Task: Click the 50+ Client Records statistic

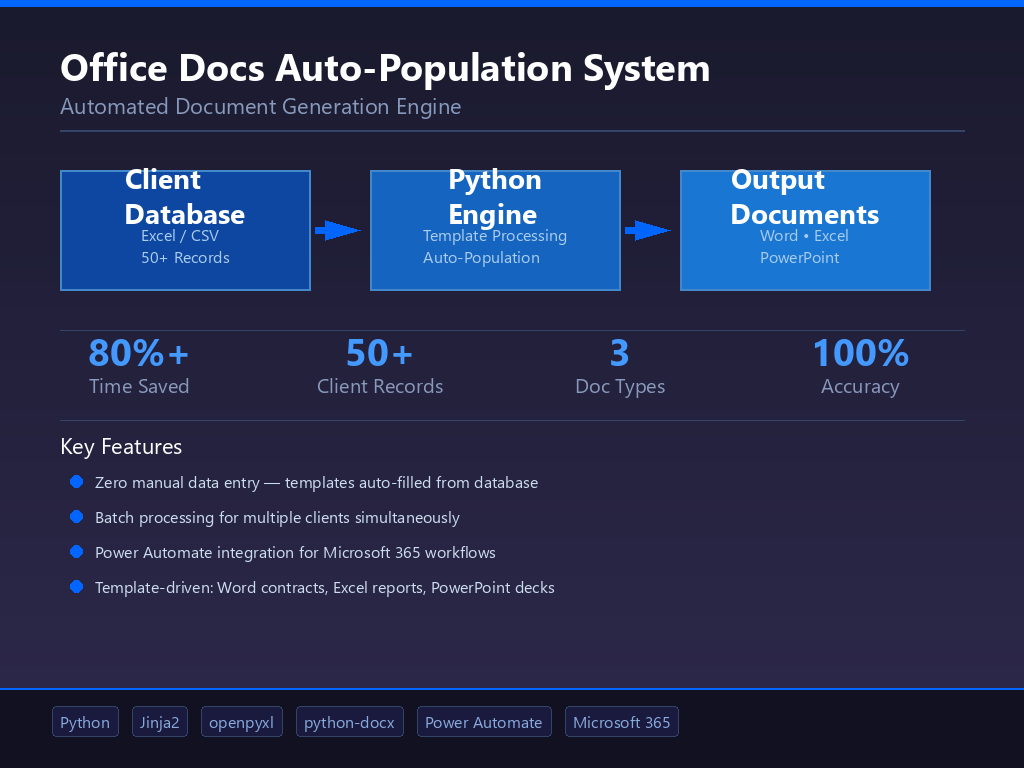Action: coord(380,366)
